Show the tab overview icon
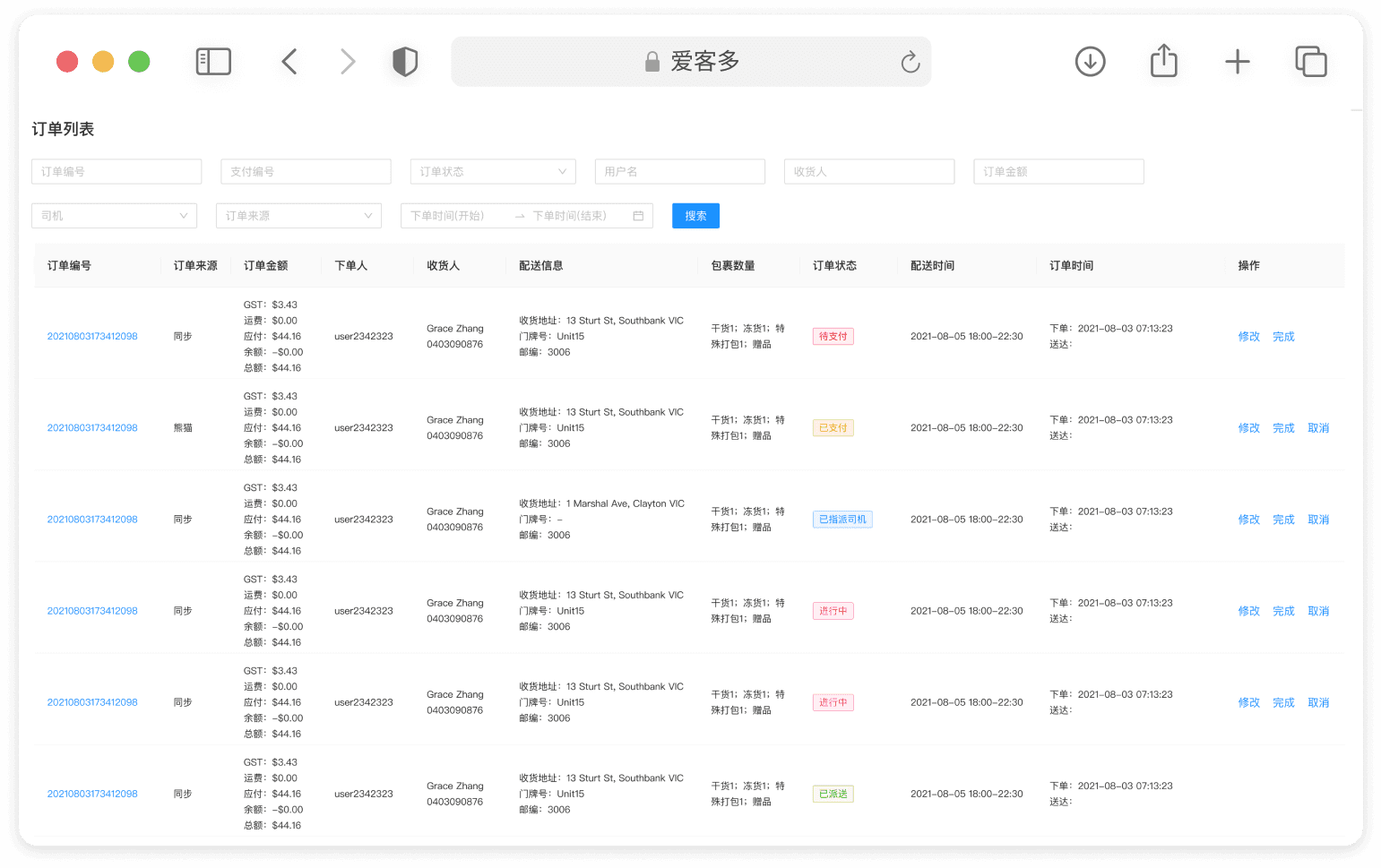 (1310, 62)
